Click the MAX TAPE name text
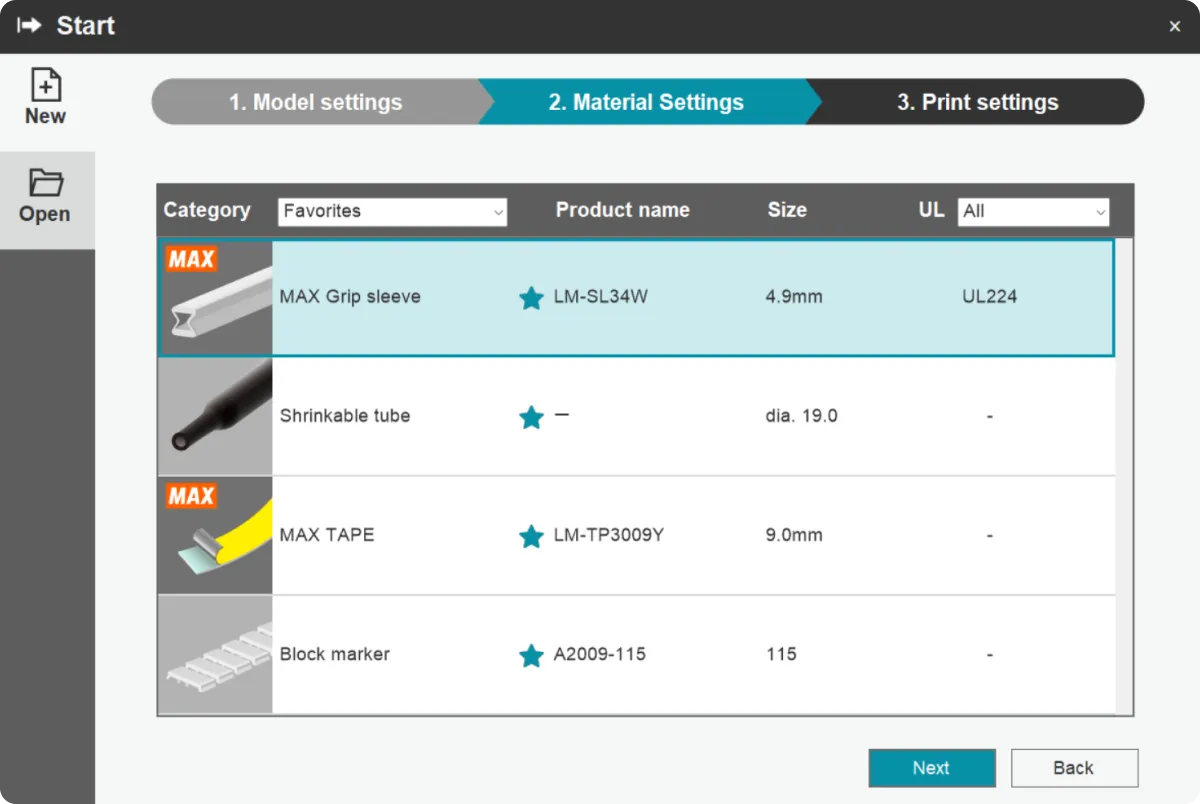This screenshot has height=804, width=1200. coord(327,535)
